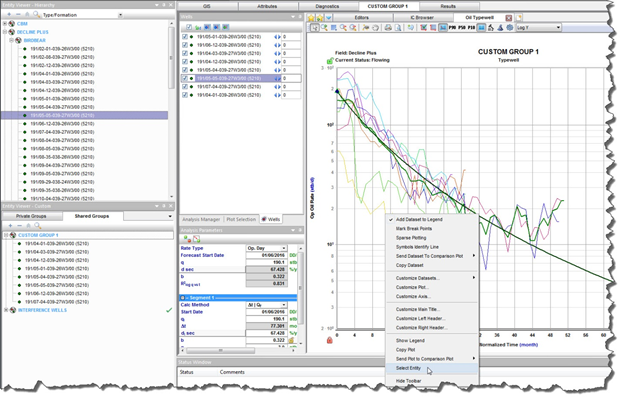Select Copy Plot in context menu
Viewport: 624px width, 400px height.
tap(407, 349)
